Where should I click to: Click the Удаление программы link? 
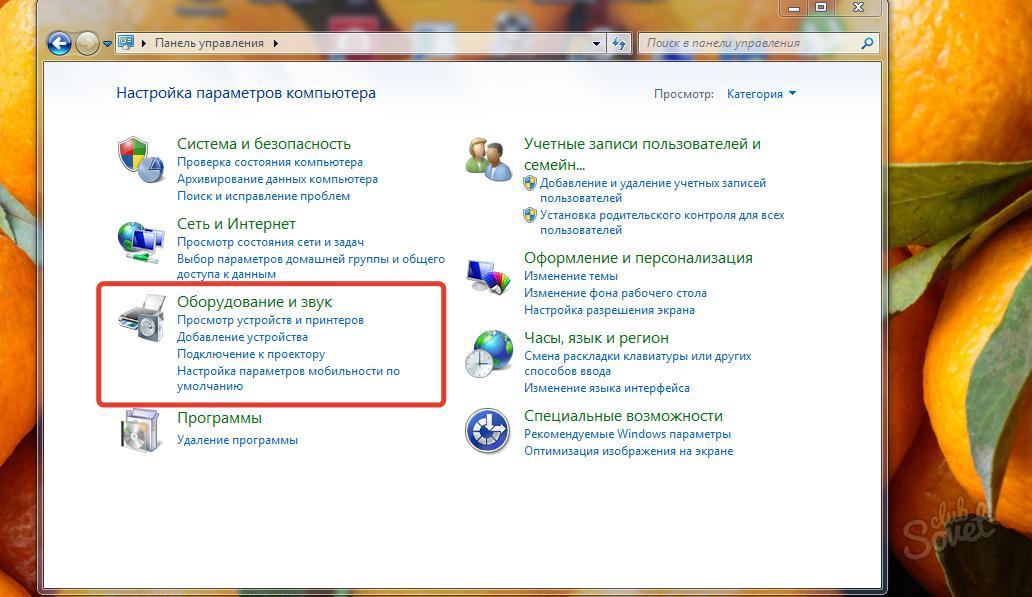(x=237, y=440)
